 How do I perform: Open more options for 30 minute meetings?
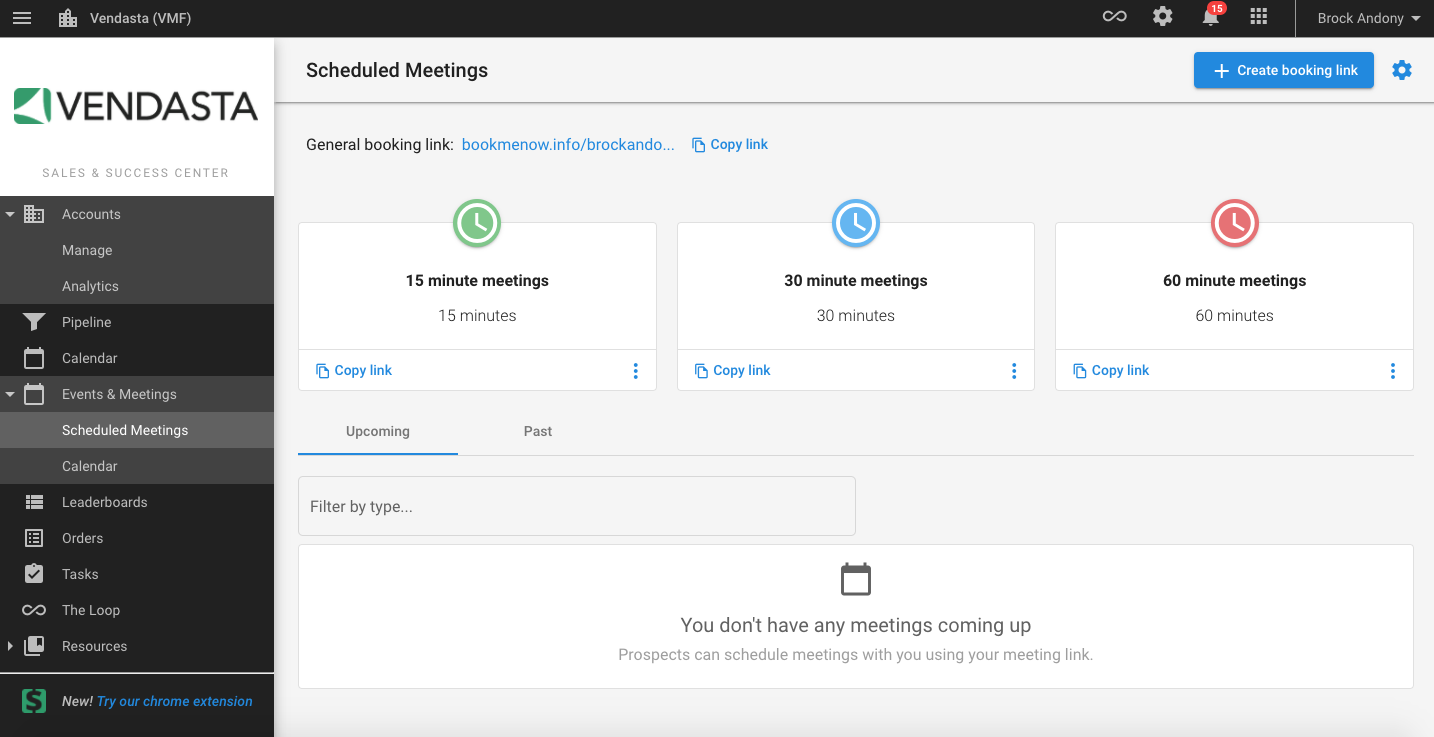click(x=1014, y=371)
